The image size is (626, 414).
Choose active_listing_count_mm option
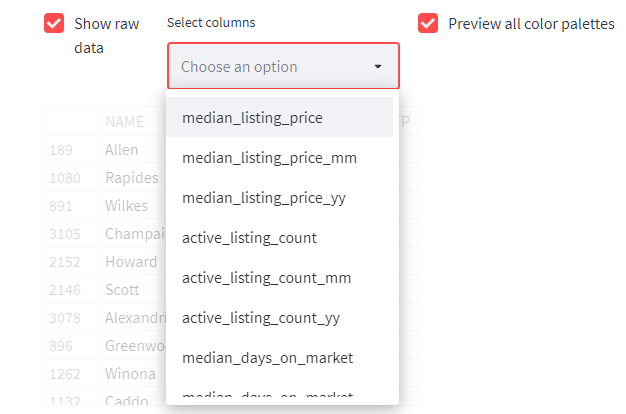(x=266, y=277)
